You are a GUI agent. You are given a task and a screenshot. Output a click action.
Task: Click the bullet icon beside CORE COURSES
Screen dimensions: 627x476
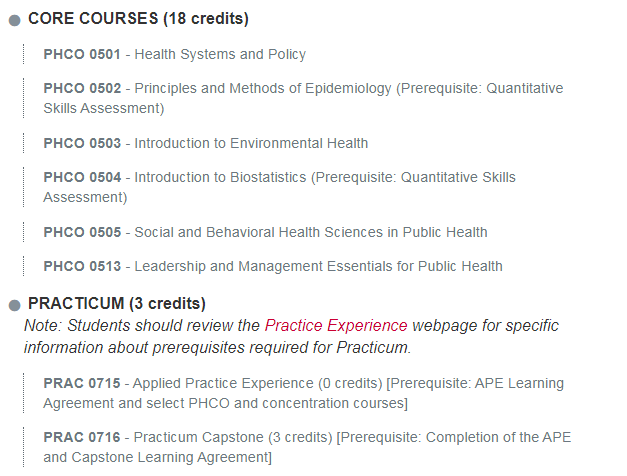pyautogui.click(x=14, y=20)
